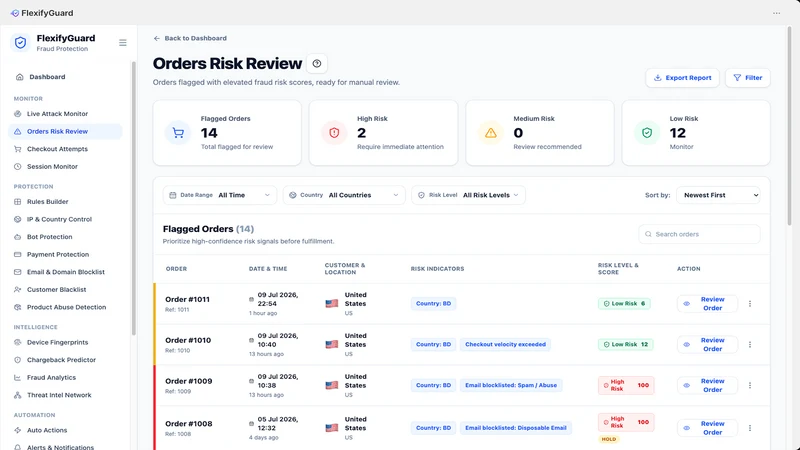This screenshot has width=800, height=450.
Task: Click the FlexifyGuard shield logo in sidebar
Action: tap(20, 43)
